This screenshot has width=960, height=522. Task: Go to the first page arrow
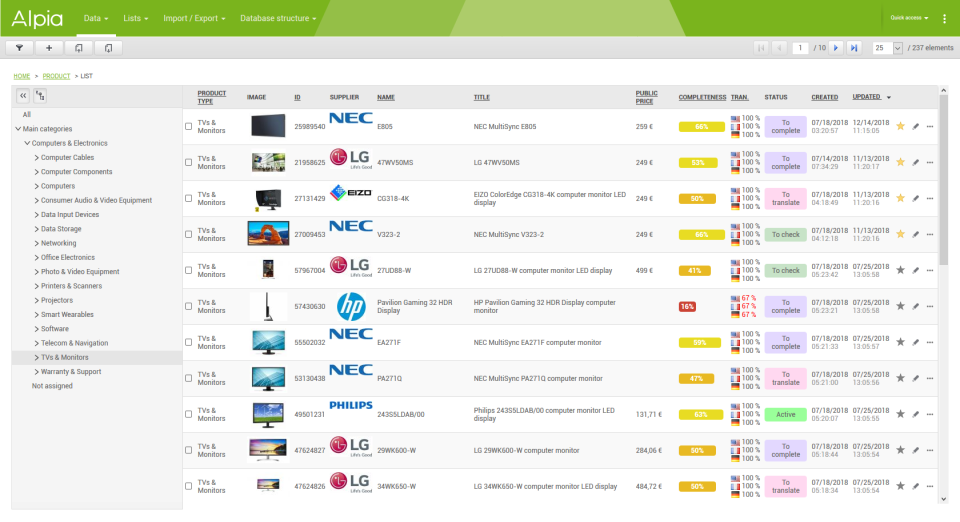pyautogui.click(x=761, y=48)
